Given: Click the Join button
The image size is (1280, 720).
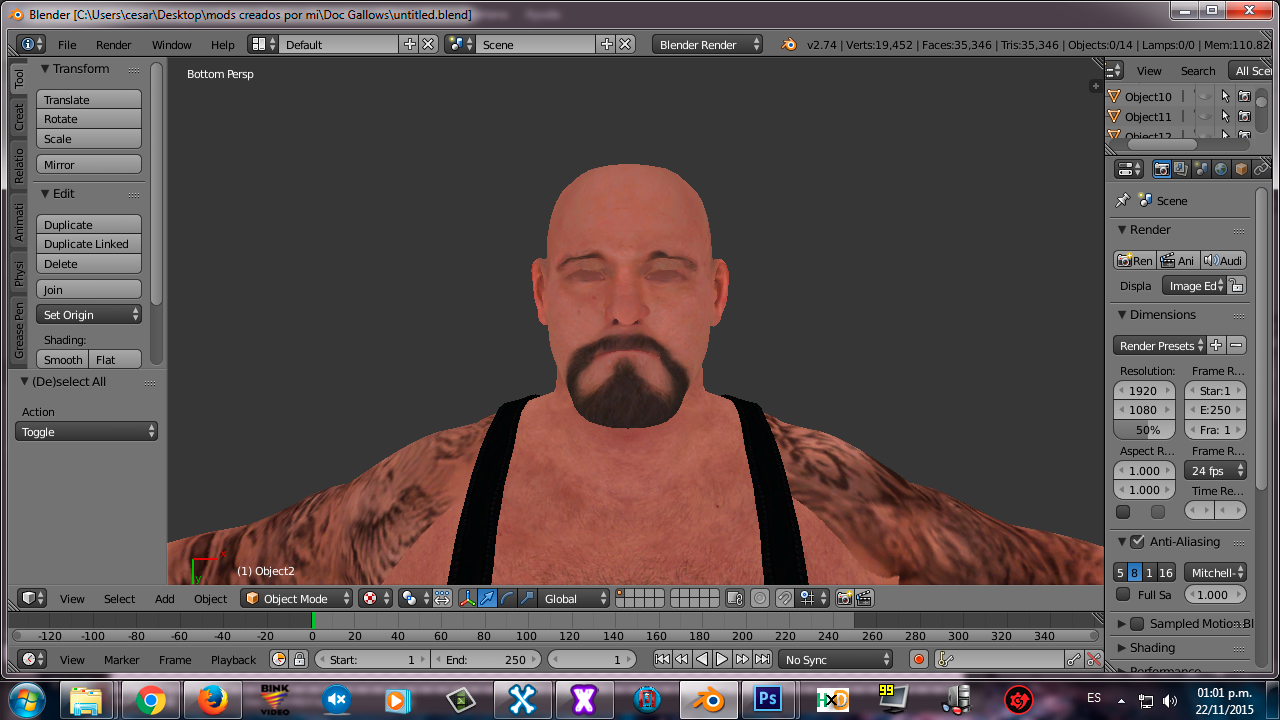Looking at the screenshot, I should coord(89,289).
